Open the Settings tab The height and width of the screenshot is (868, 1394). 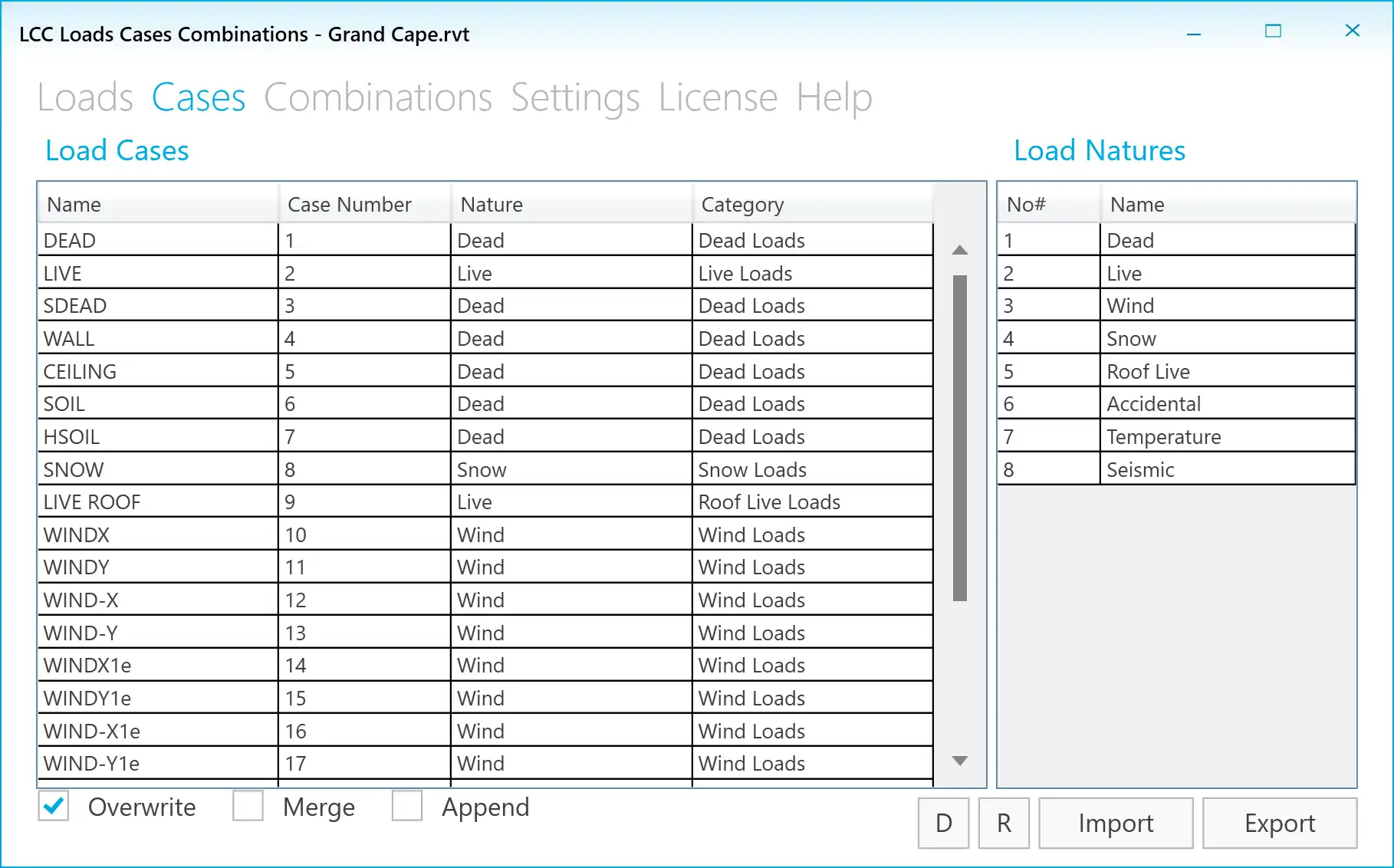[x=575, y=97]
